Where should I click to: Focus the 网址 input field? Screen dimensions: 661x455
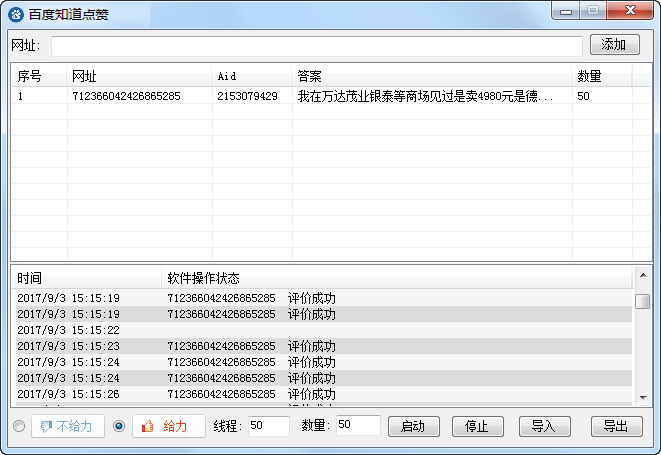click(317, 46)
